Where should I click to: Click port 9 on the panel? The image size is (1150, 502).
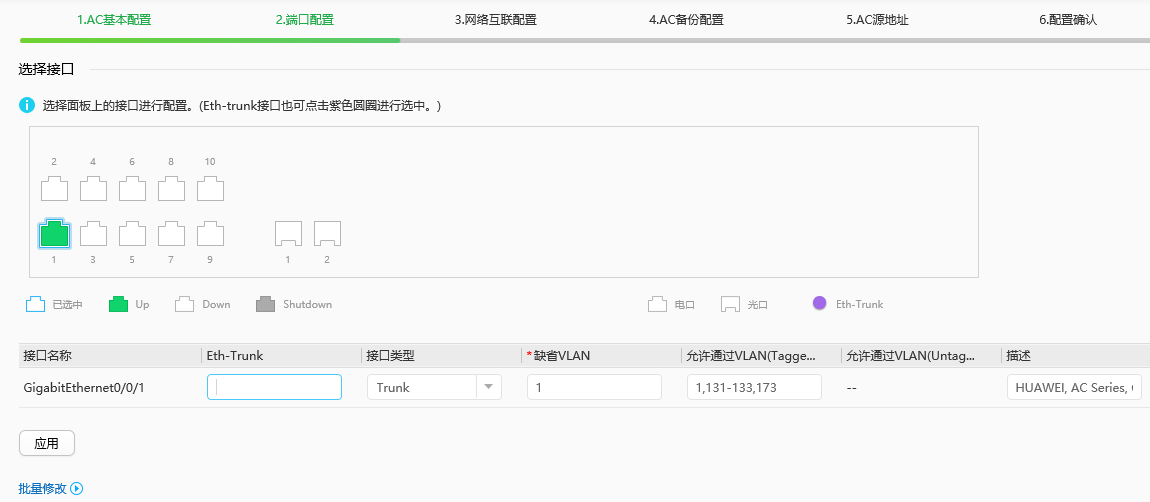pos(210,234)
